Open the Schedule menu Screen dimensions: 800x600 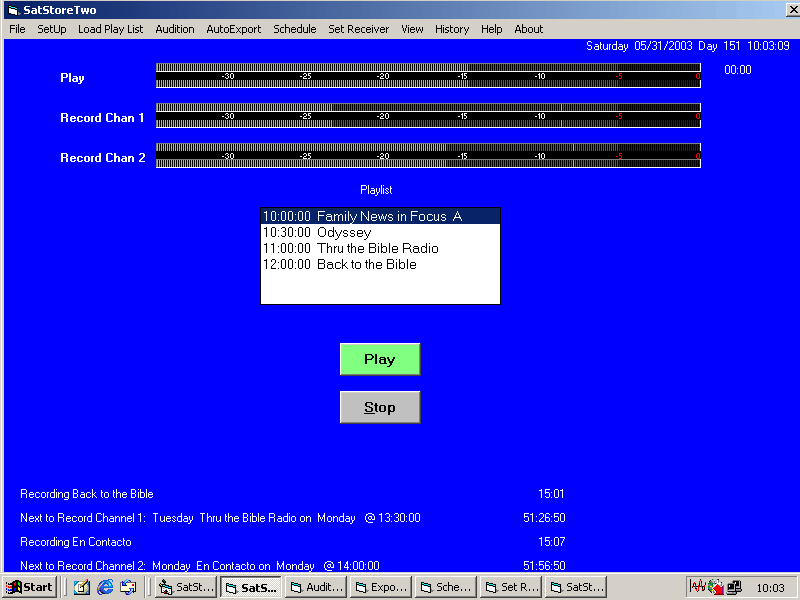(294, 29)
